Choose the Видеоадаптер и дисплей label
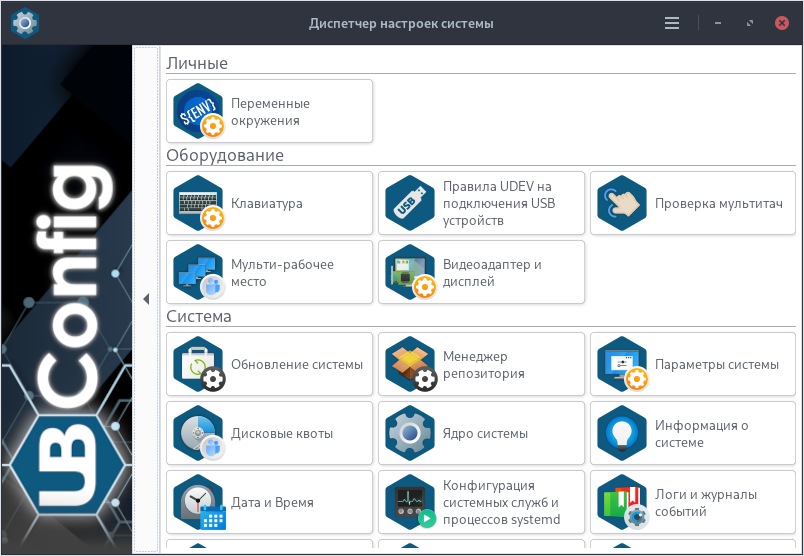 pos(492,273)
